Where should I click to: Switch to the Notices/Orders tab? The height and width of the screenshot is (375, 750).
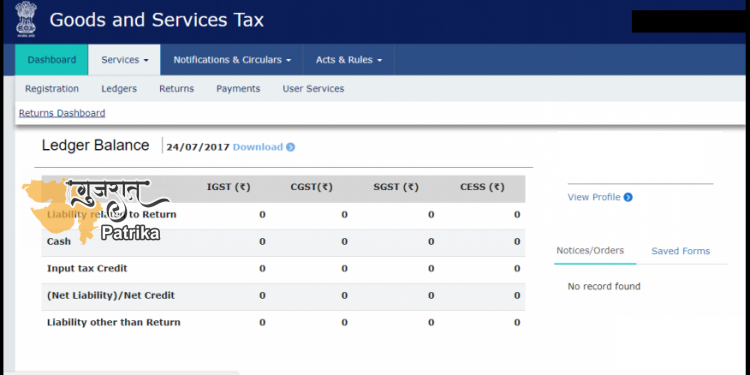pyautogui.click(x=590, y=251)
